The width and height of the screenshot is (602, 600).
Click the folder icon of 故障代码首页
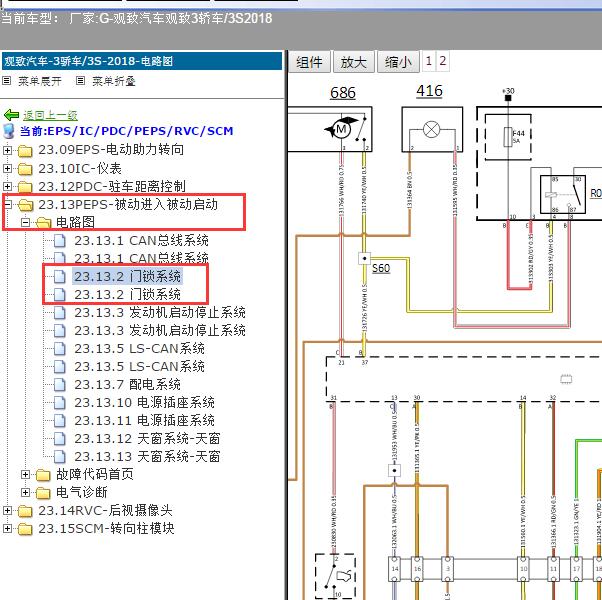(43, 475)
